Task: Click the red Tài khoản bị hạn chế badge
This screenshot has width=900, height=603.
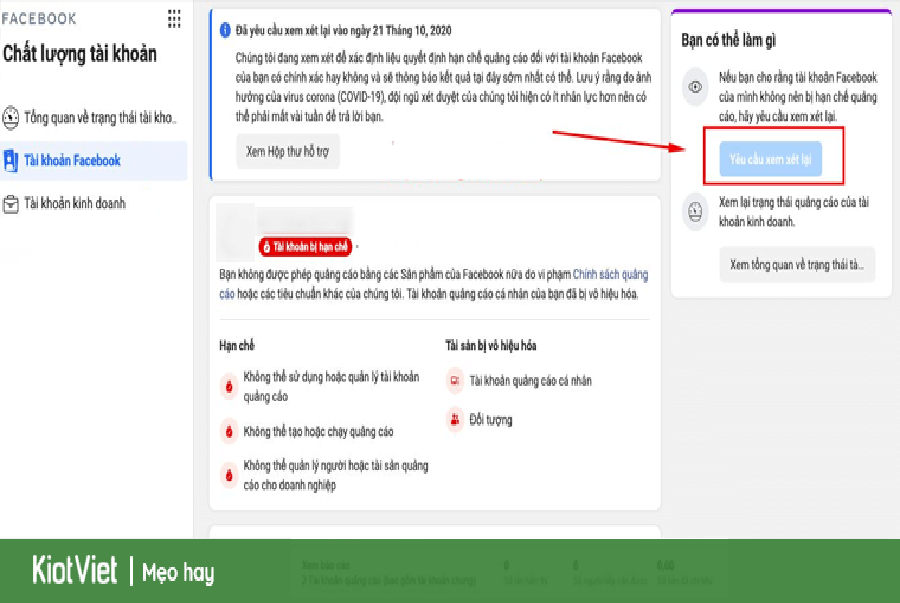Action: pyautogui.click(x=305, y=247)
